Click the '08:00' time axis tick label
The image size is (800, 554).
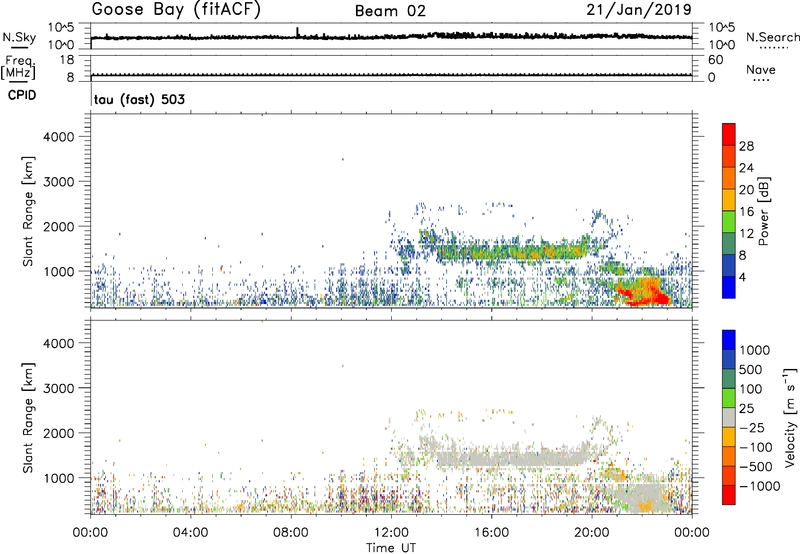pos(291,533)
